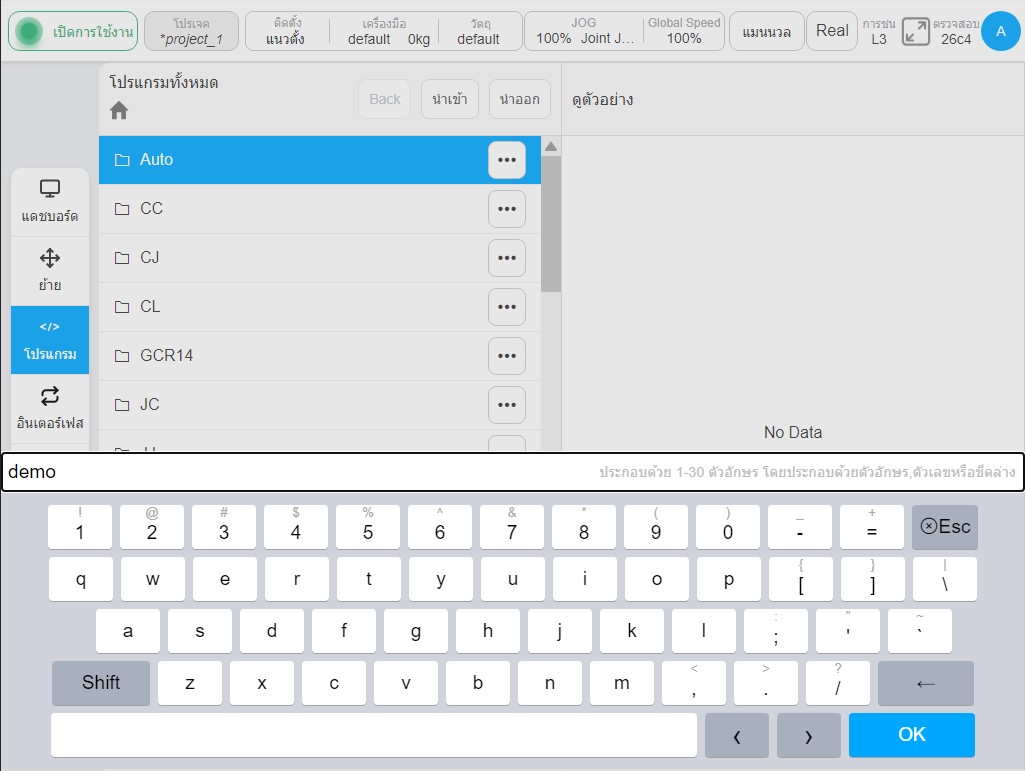Open the แดชบอร์ด dashboard sidebar tab
Image resolution: width=1025 pixels, height=771 pixels.
click(x=50, y=201)
